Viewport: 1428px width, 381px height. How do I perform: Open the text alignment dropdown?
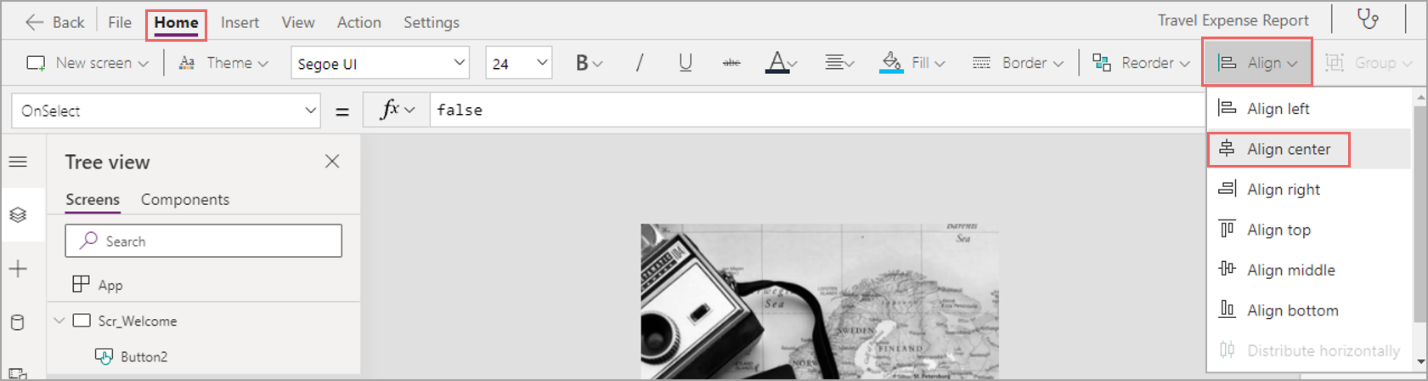pyautogui.click(x=839, y=63)
